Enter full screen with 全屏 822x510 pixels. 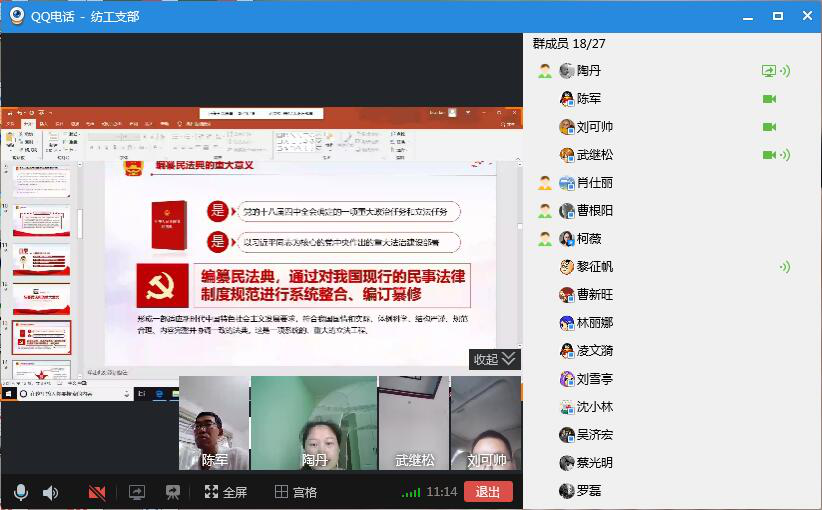point(225,492)
